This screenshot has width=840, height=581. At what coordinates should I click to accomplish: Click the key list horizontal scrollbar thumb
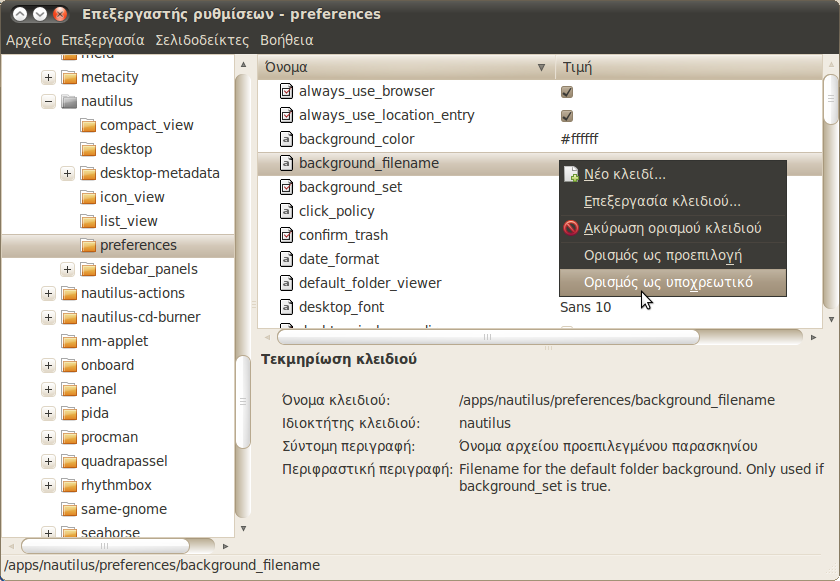pos(488,337)
